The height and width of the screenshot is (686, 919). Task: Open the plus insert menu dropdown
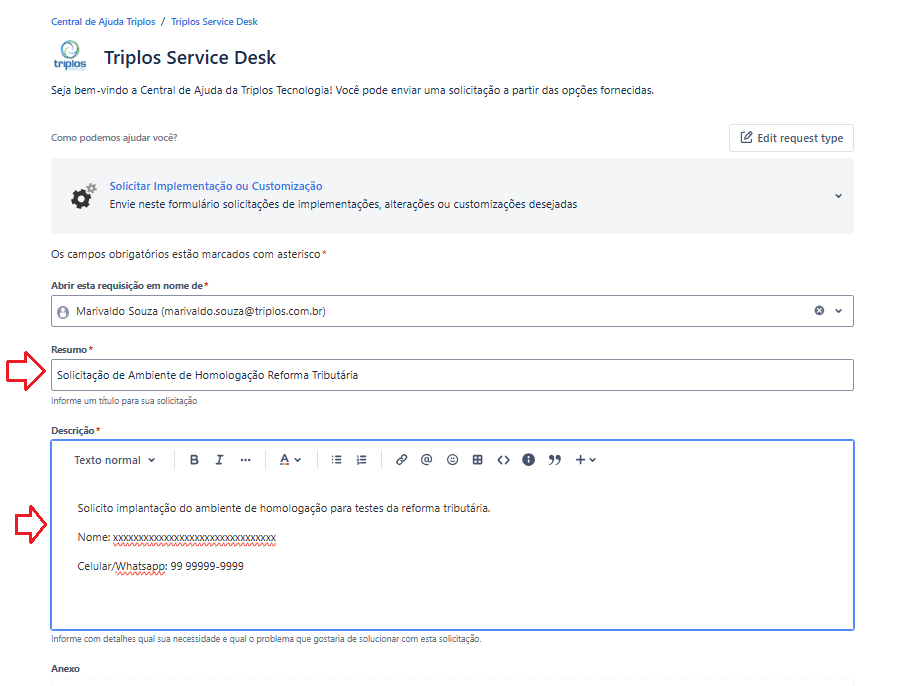pos(586,460)
